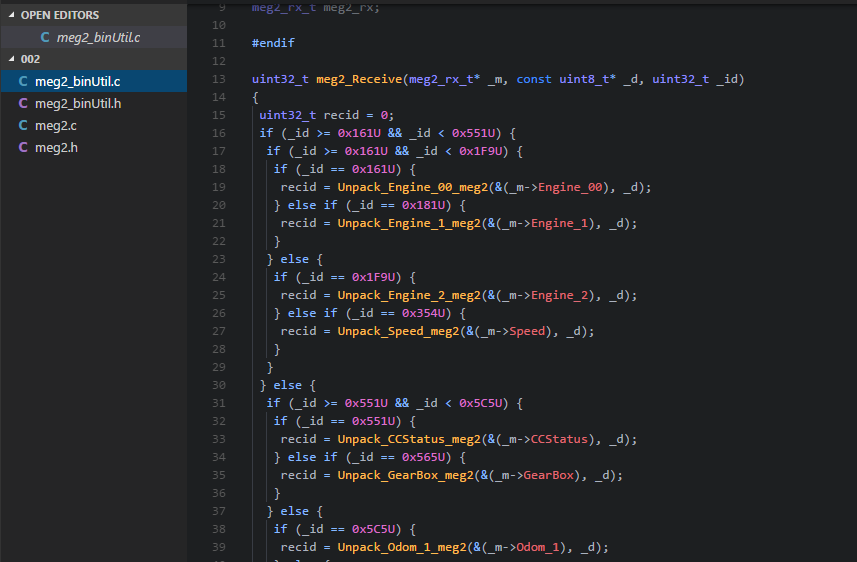Click line number 13 in gutter
857x562 pixels.
[219, 79]
